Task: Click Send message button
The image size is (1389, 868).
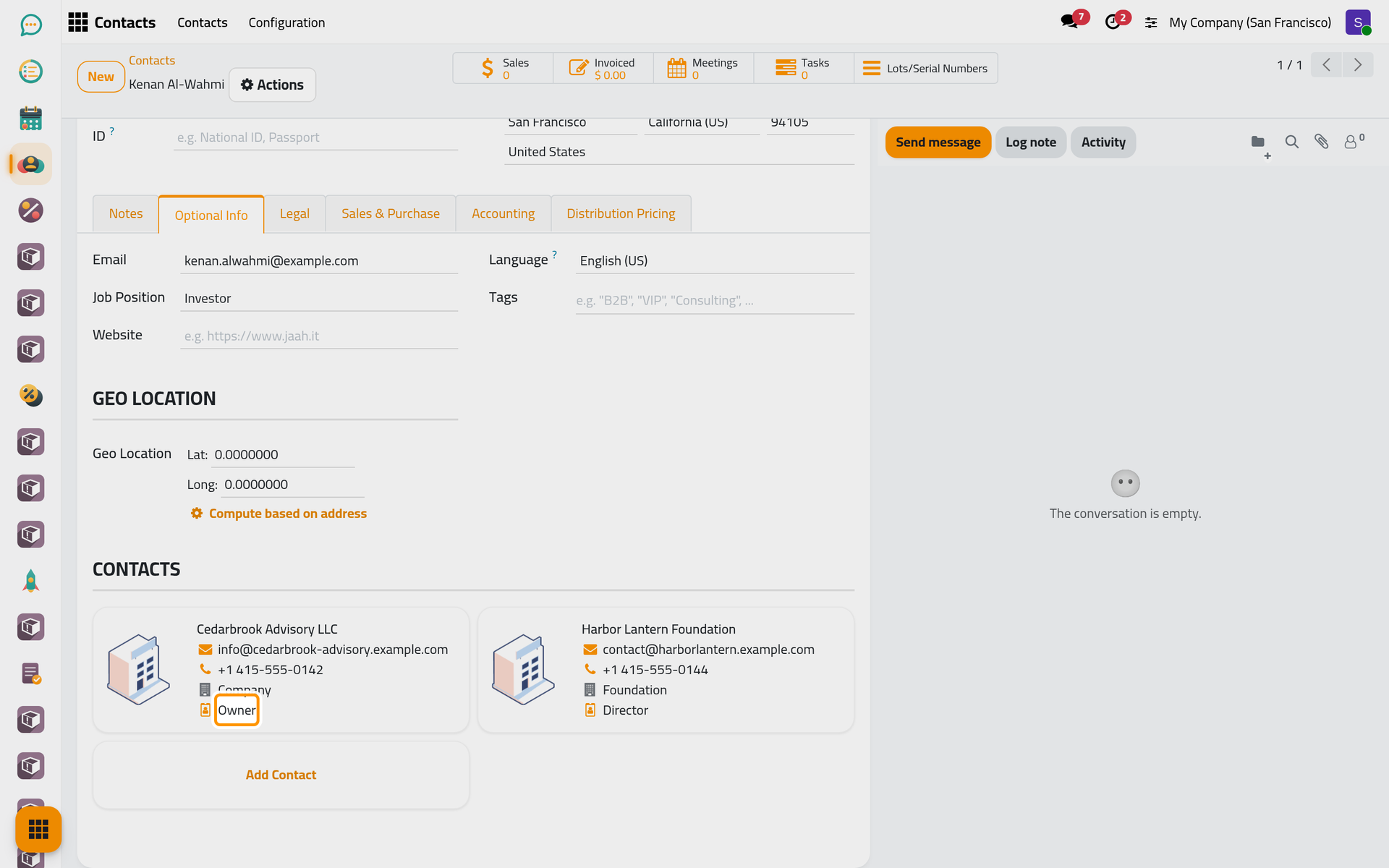Action: coord(938,142)
